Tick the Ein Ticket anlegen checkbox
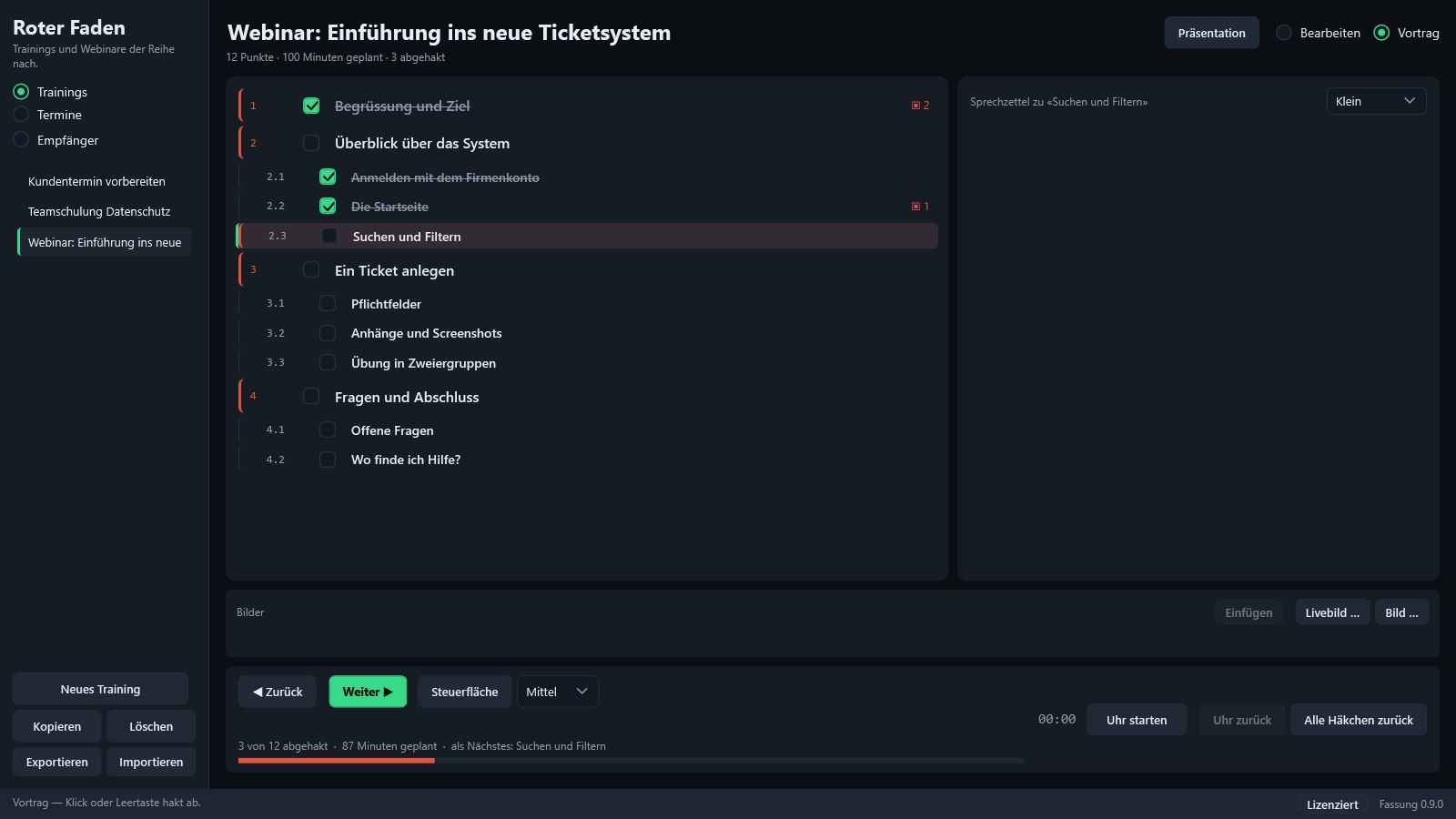The height and width of the screenshot is (819, 1456). coord(311,269)
